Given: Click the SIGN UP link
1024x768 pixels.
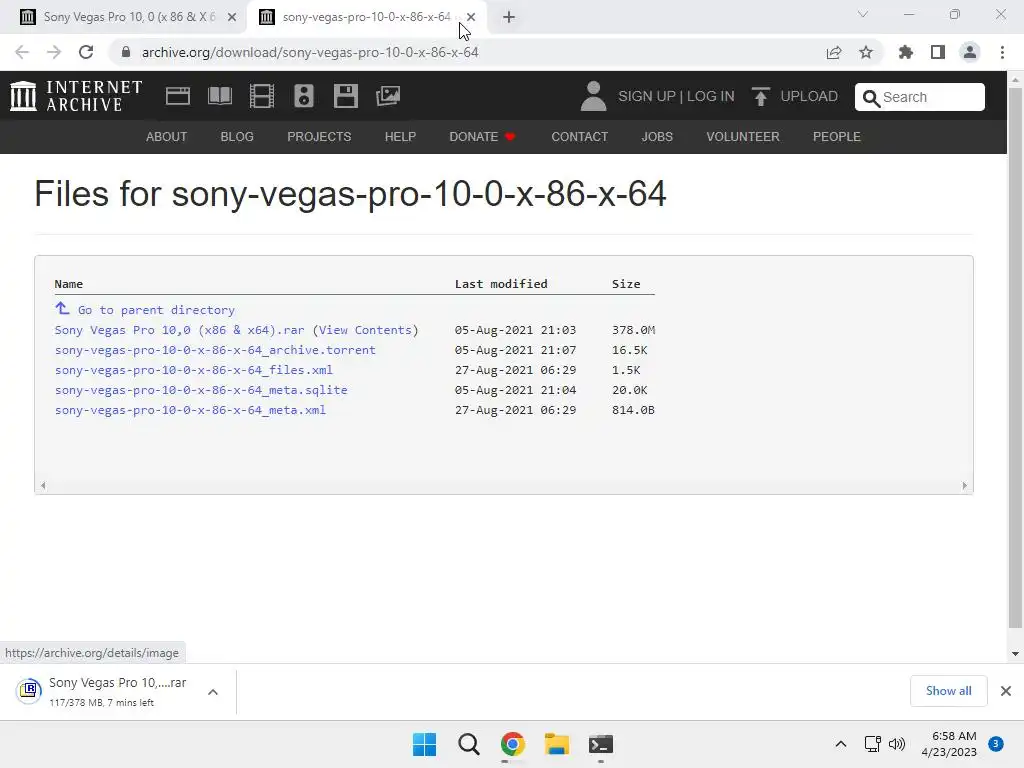Looking at the screenshot, I should tap(647, 96).
